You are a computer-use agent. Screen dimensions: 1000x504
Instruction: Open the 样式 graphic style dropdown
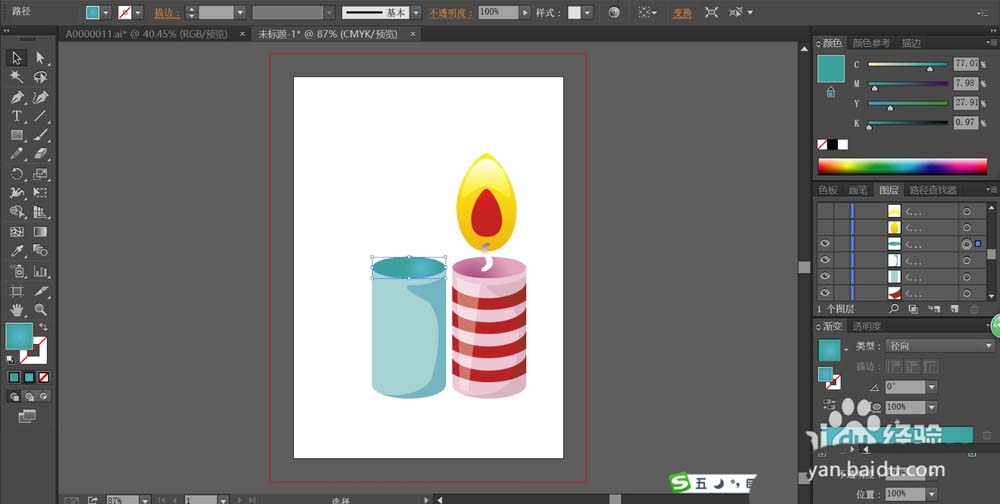click(587, 12)
